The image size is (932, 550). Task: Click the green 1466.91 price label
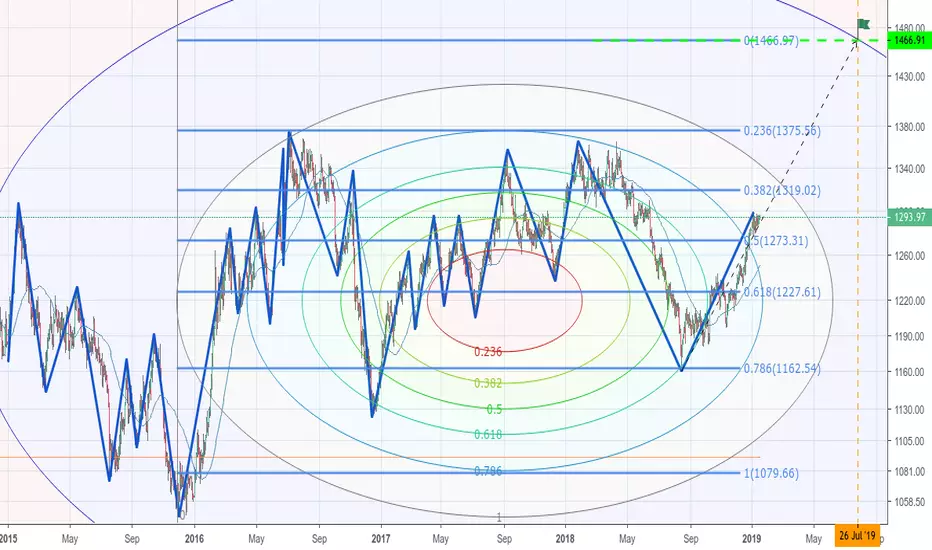click(x=909, y=40)
